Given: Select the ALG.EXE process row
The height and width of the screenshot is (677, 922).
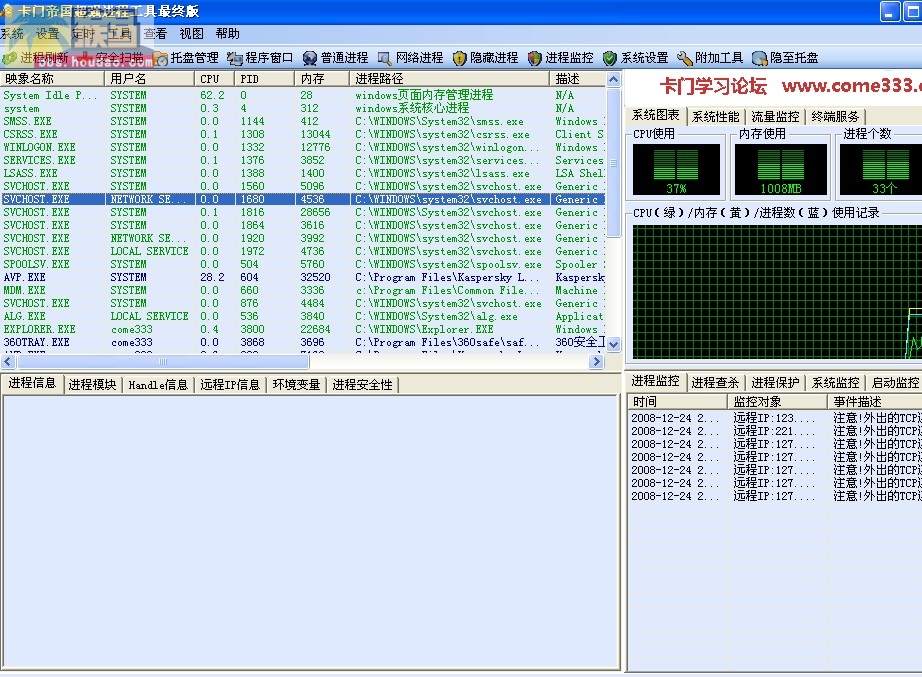Looking at the screenshot, I should 303,316.
